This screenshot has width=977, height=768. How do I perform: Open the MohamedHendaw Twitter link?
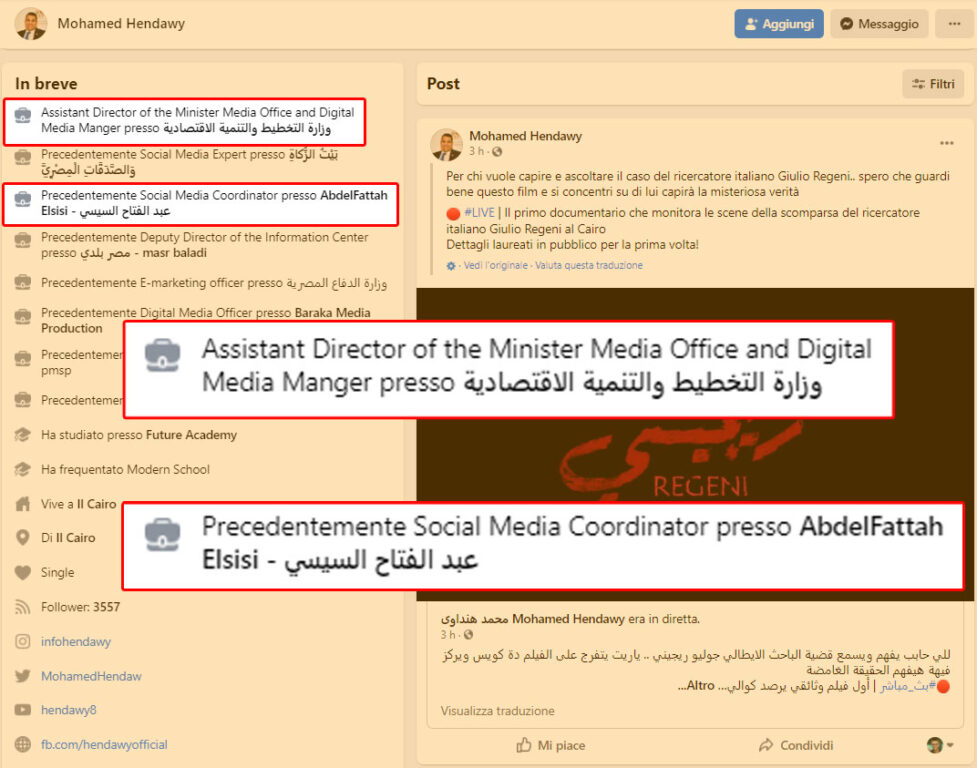pyautogui.click(x=91, y=676)
